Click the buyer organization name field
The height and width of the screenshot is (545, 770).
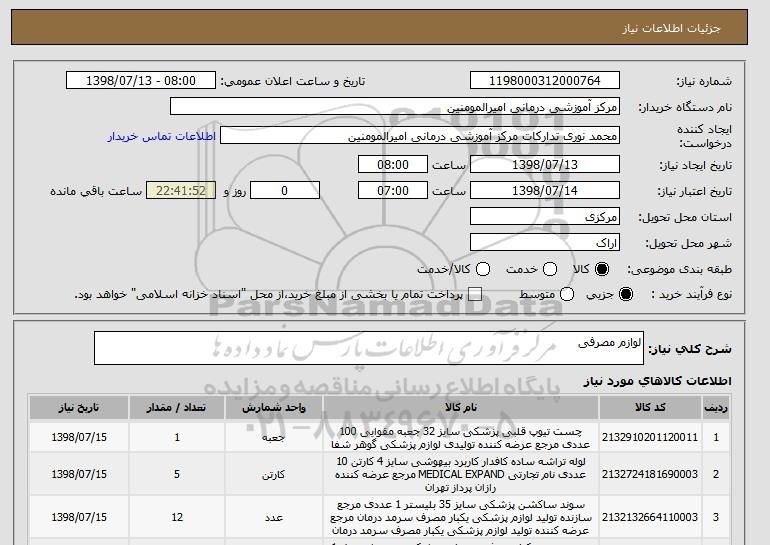click(x=395, y=107)
